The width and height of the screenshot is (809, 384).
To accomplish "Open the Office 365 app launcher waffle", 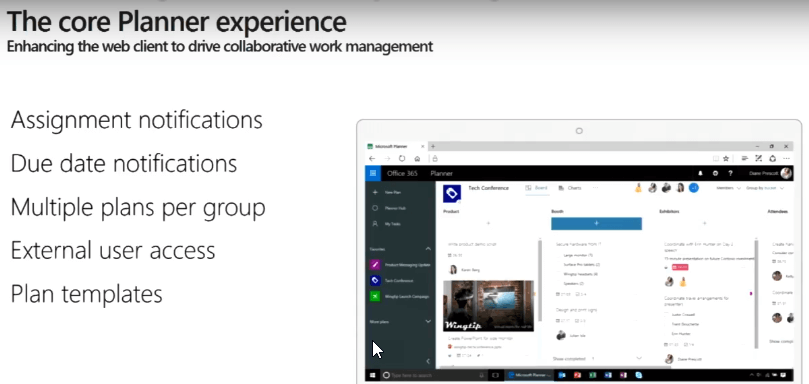I will pyautogui.click(x=373, y=173).
